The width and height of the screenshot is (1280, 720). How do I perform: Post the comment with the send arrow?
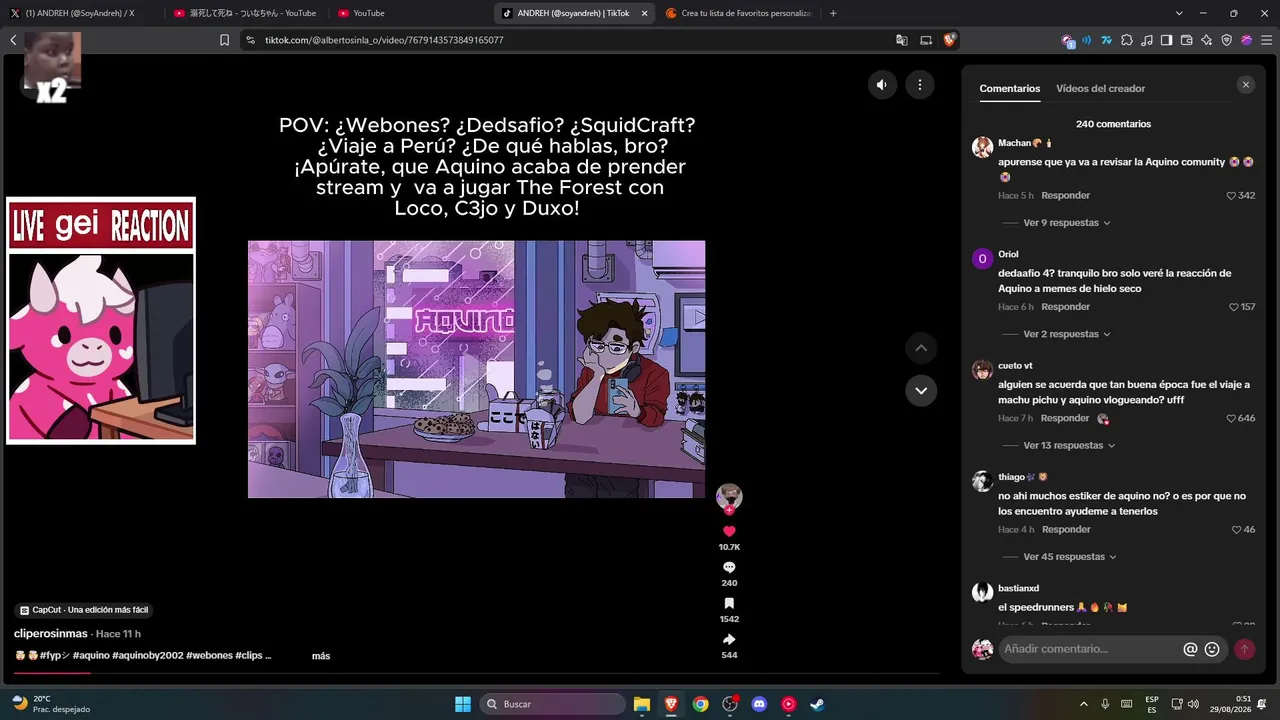coord(1244,649)
